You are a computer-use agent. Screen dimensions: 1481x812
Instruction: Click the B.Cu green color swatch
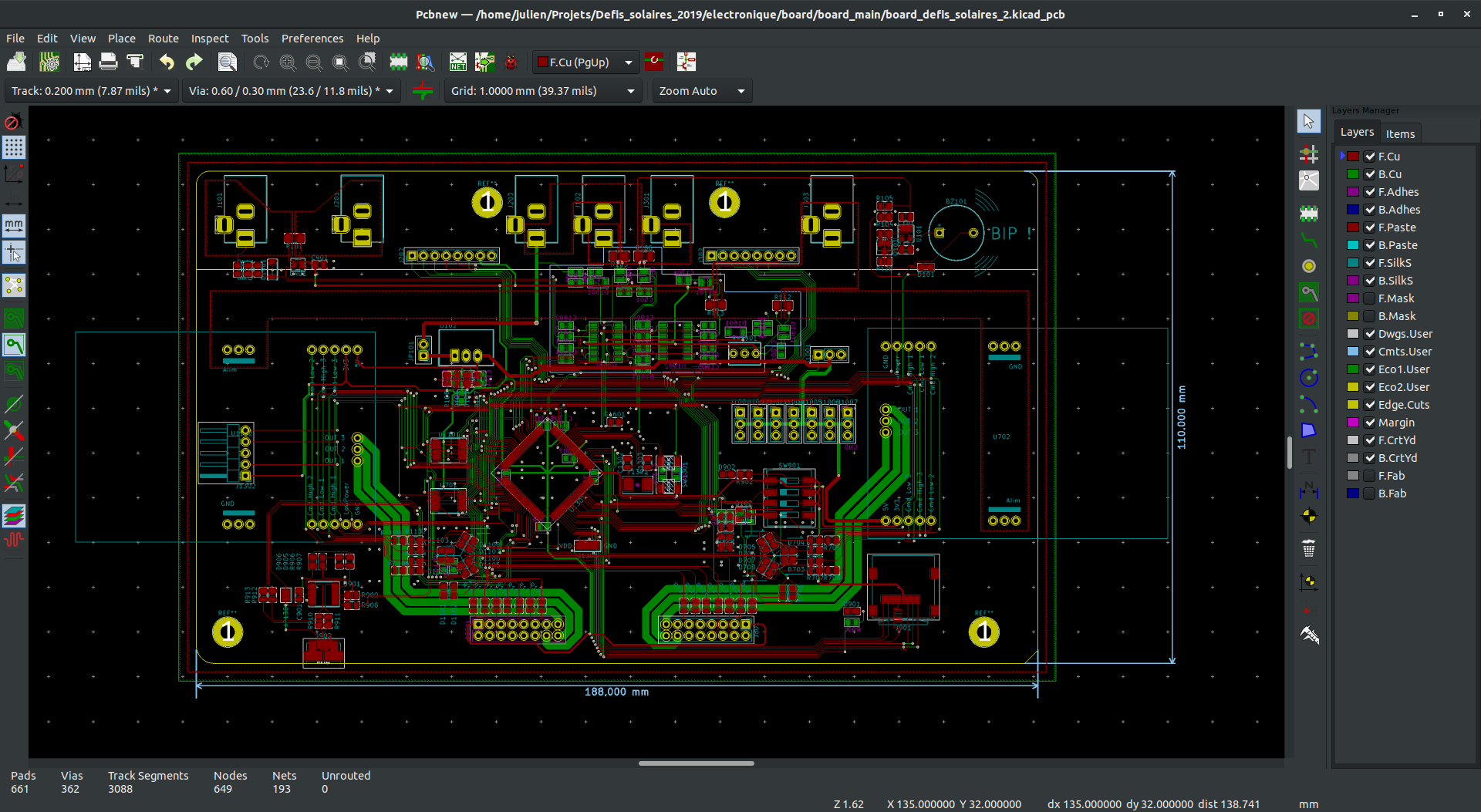[1353, 174]
